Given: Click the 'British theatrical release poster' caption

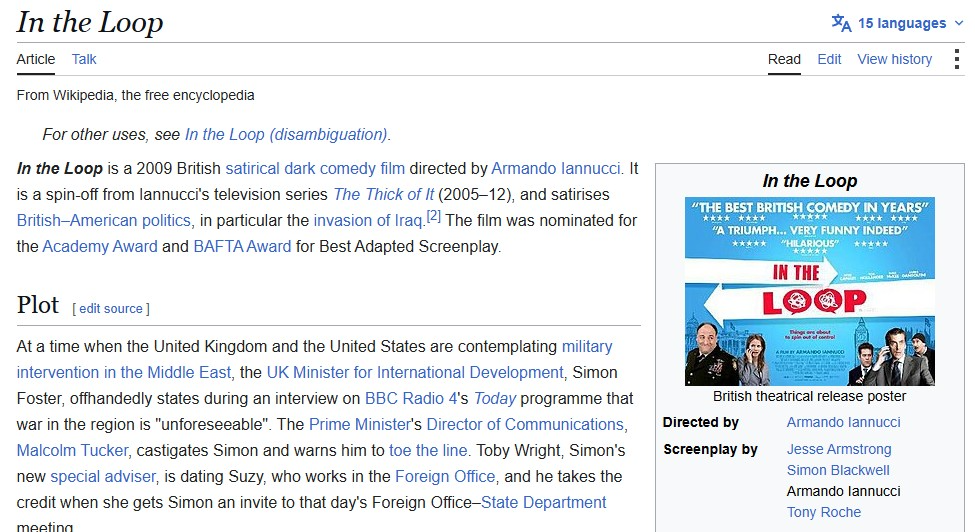Looking at the screenshot, I should pos(810,397).
